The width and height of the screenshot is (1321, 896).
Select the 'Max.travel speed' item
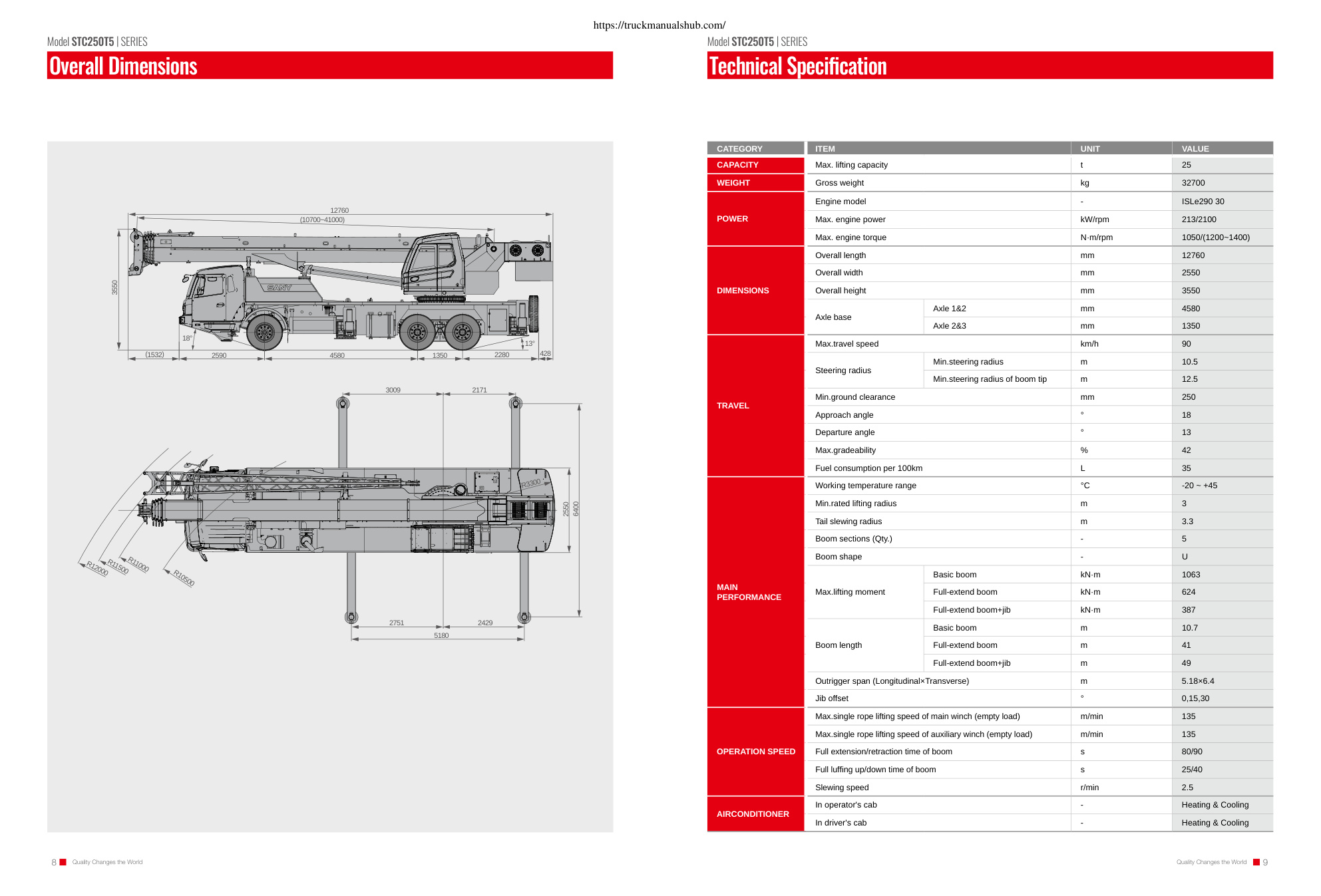point(847,344)
